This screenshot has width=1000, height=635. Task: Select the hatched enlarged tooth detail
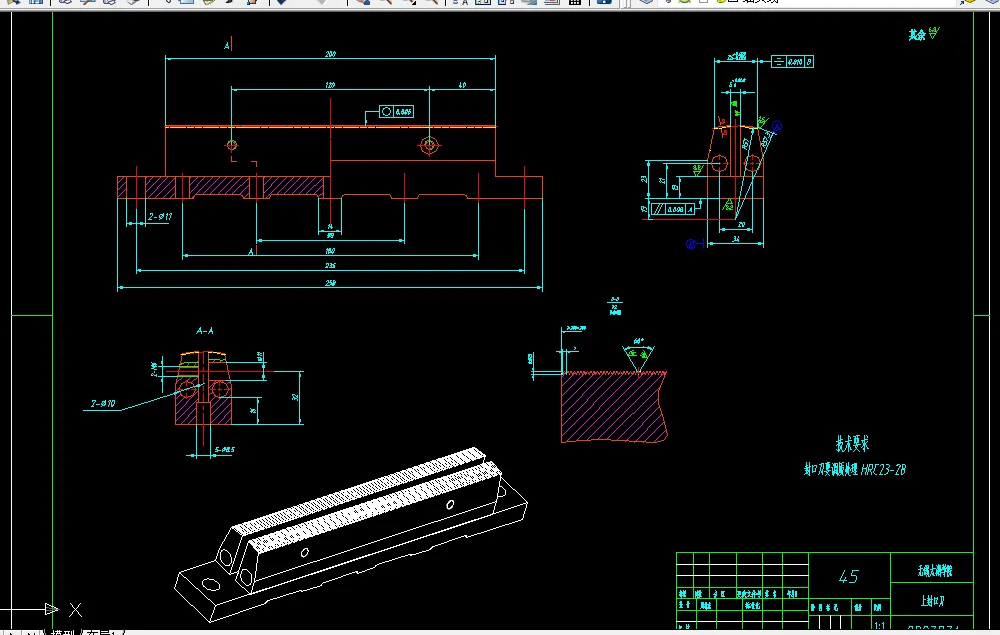tap(614, 406)
